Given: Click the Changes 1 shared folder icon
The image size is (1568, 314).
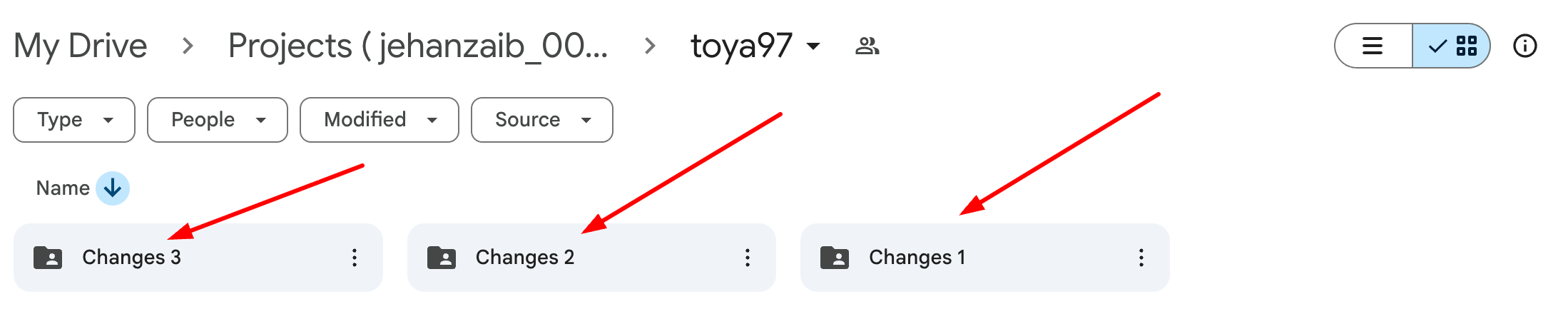Looking at the screenshot, I should coord(835,258).
